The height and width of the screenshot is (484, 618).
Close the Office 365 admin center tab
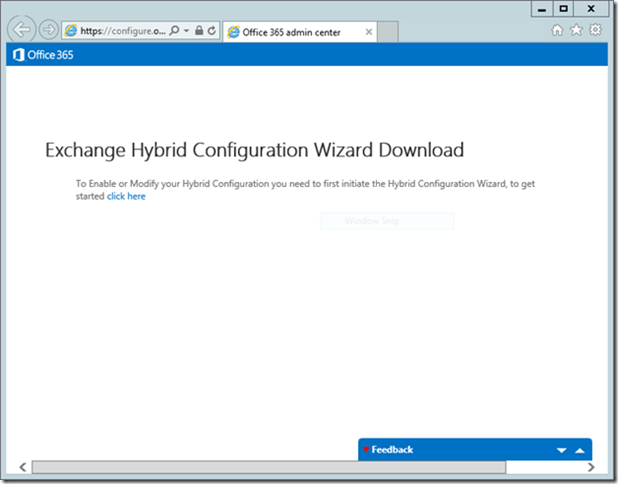pos(369,32)
